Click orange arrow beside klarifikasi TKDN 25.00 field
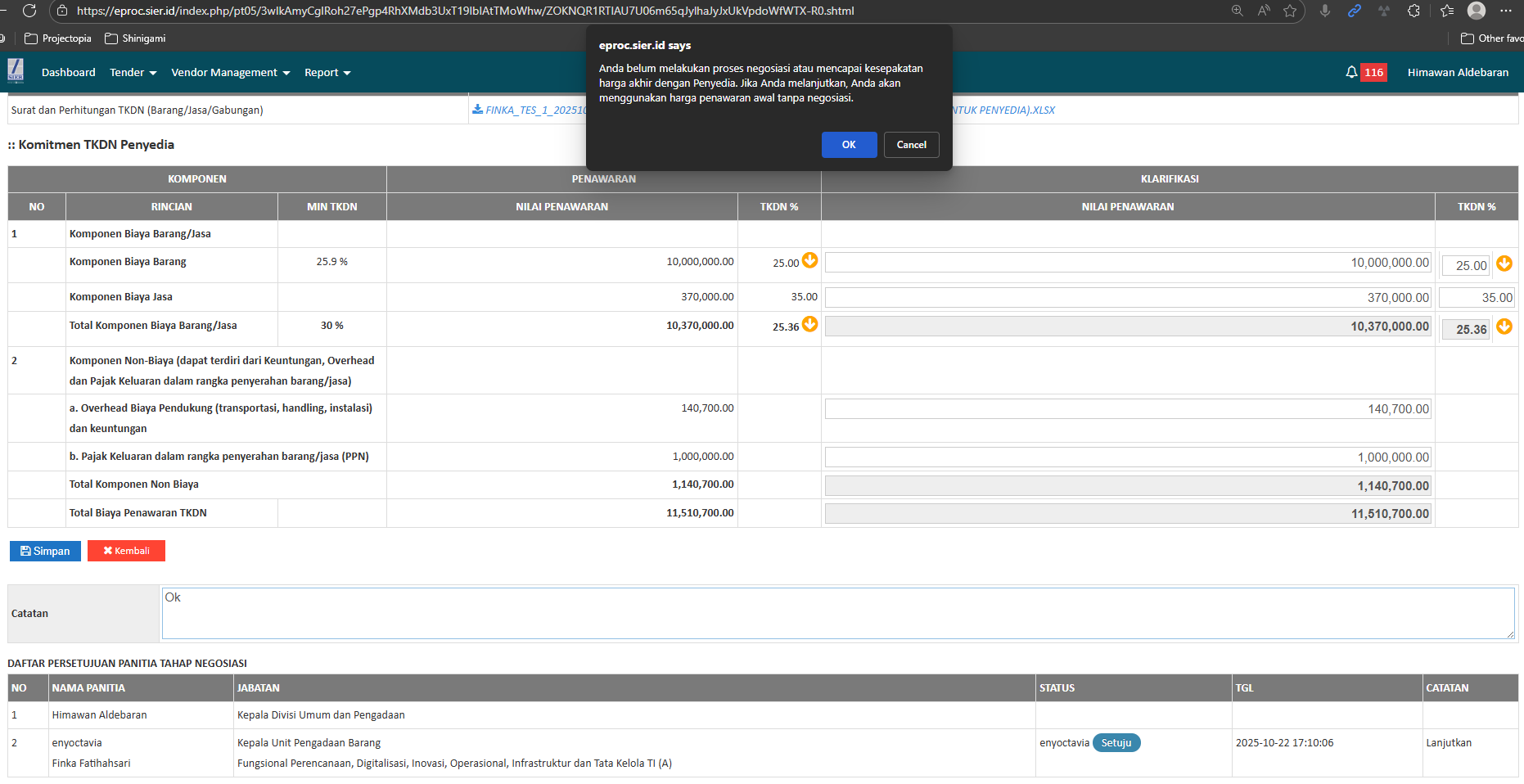This screenshot has height=784, width=1524. tap(1504, 264)
